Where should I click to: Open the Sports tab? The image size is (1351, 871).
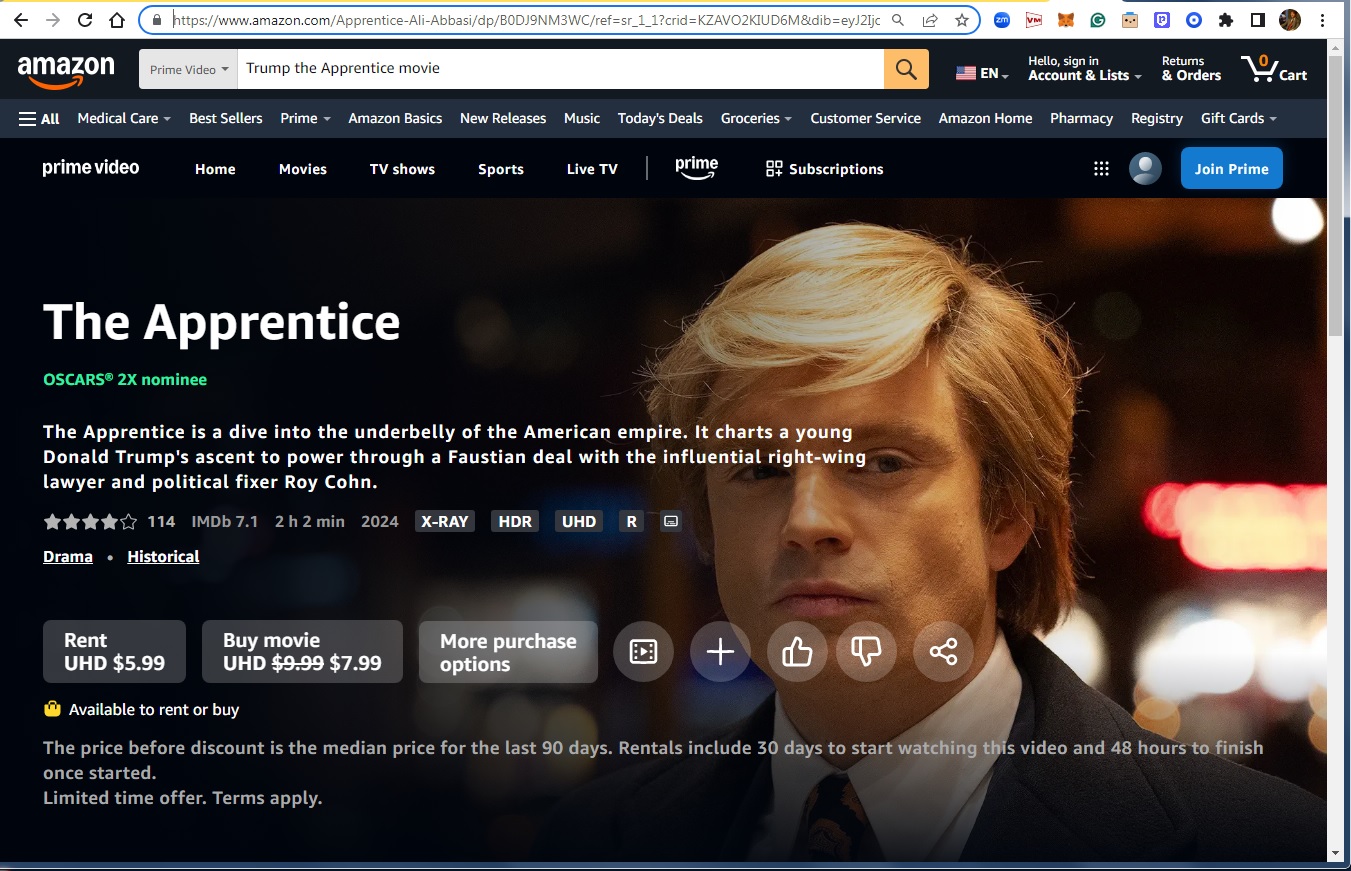[501, 169]
